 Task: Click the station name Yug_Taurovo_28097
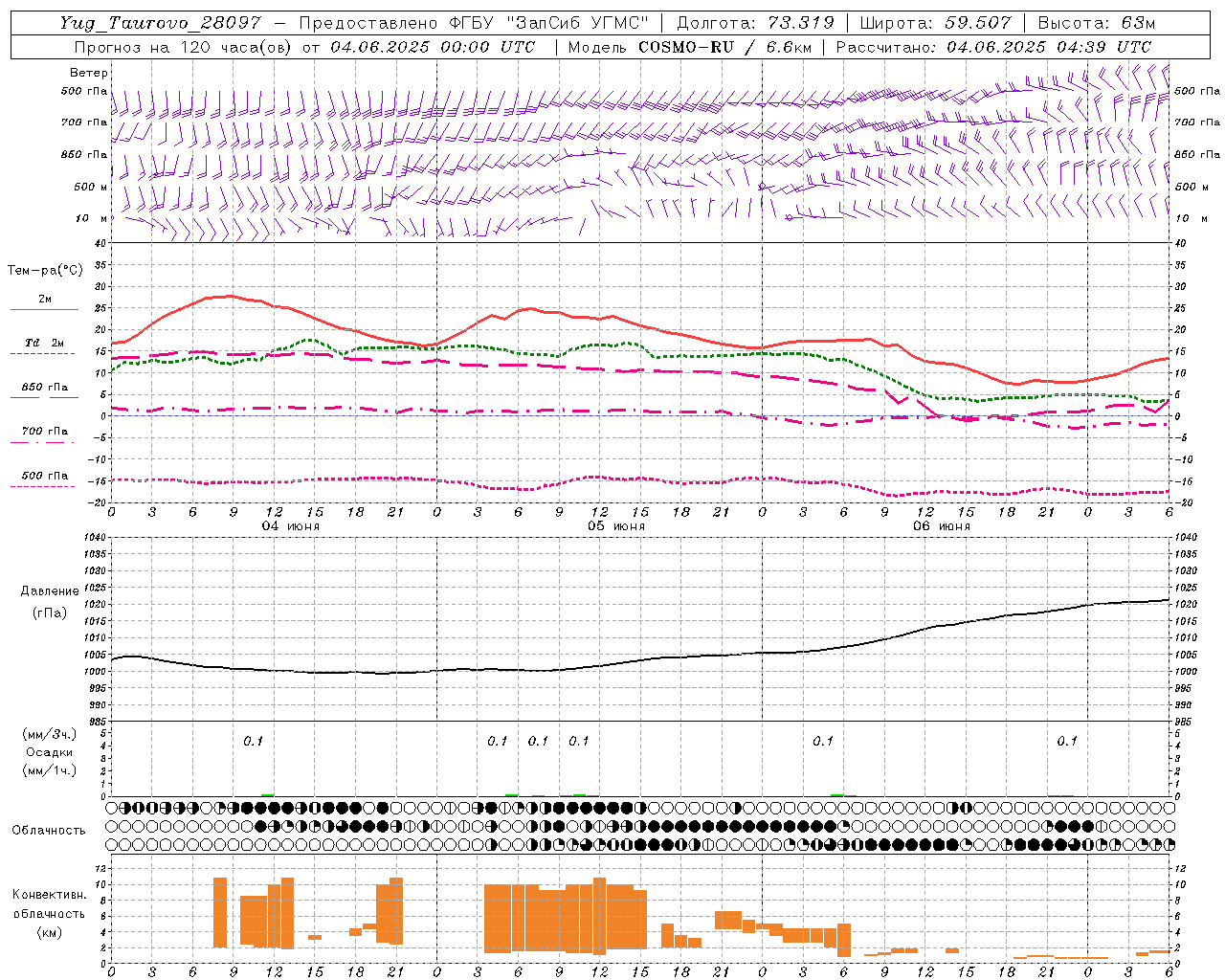tap(160, 23)
